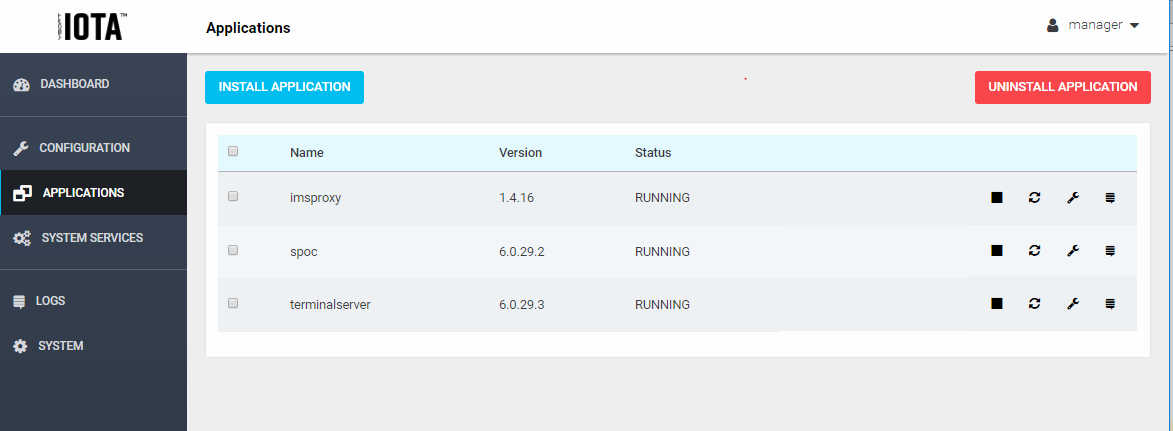Restart the imsproxy application

(1034, 198)
